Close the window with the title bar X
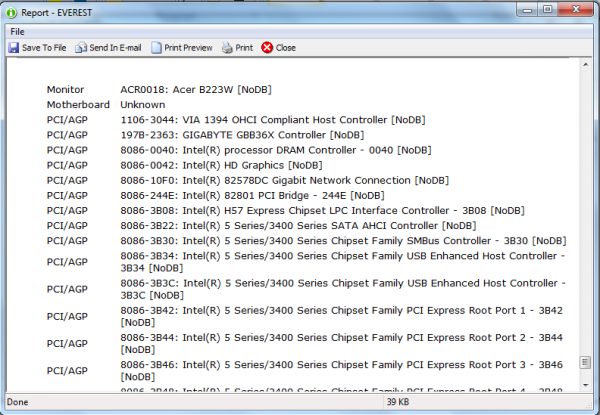The width and height of the screenshot is (600, 415). (576, 10)
